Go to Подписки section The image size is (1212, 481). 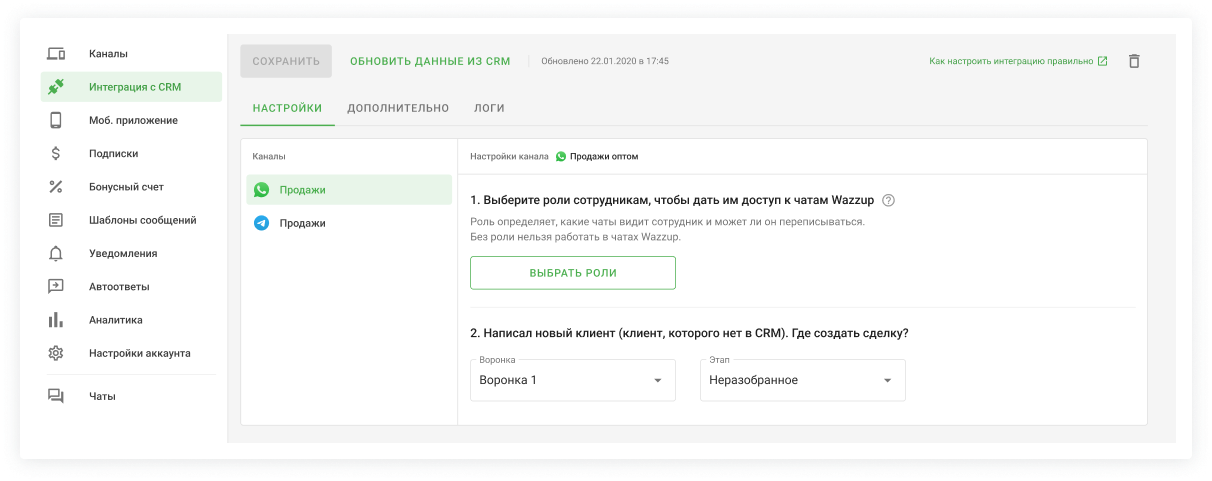pyautogui.click(x=113, y=154)
